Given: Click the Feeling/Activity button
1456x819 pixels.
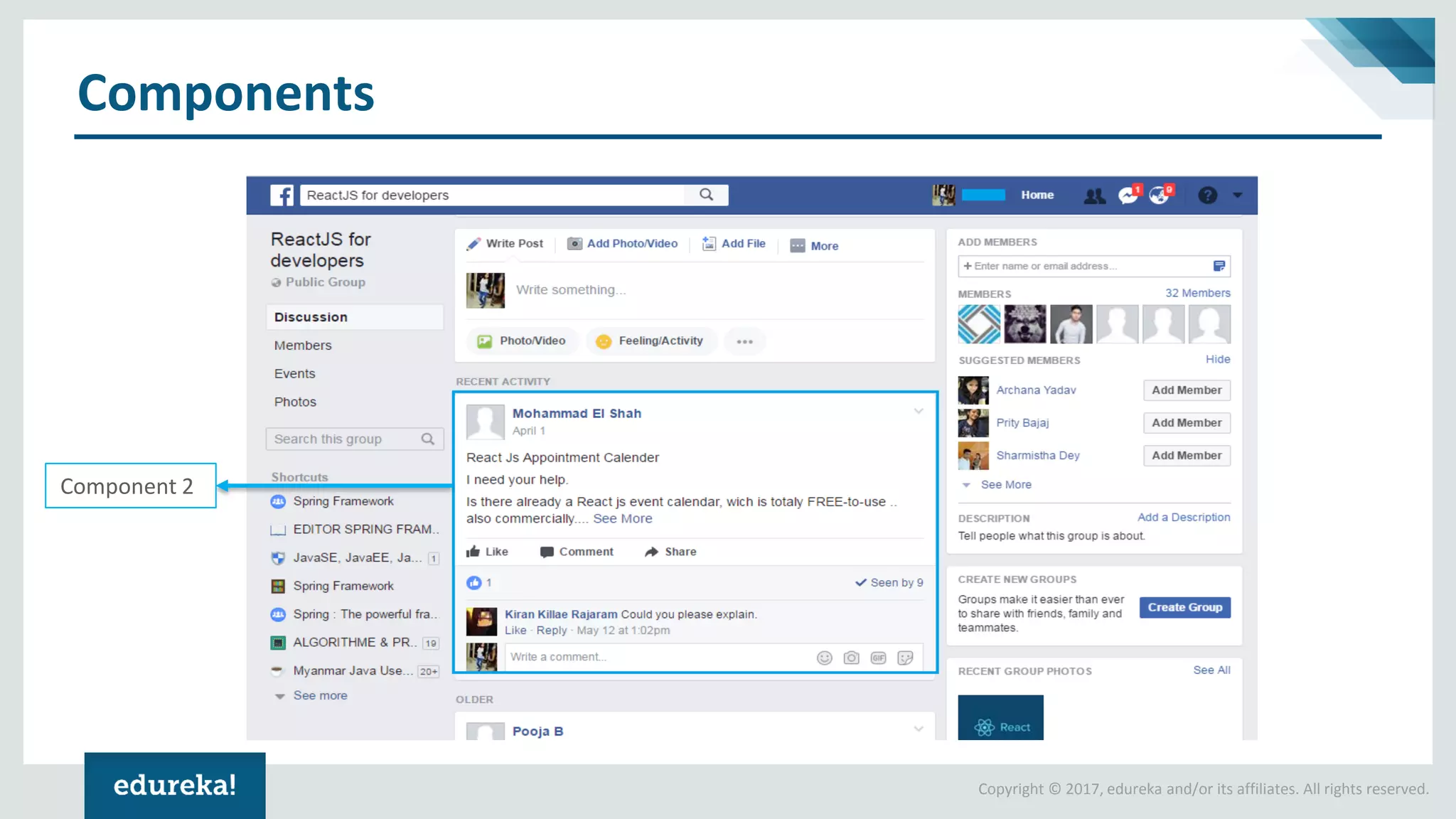Looking at the screenshot, I should (651, 341).
